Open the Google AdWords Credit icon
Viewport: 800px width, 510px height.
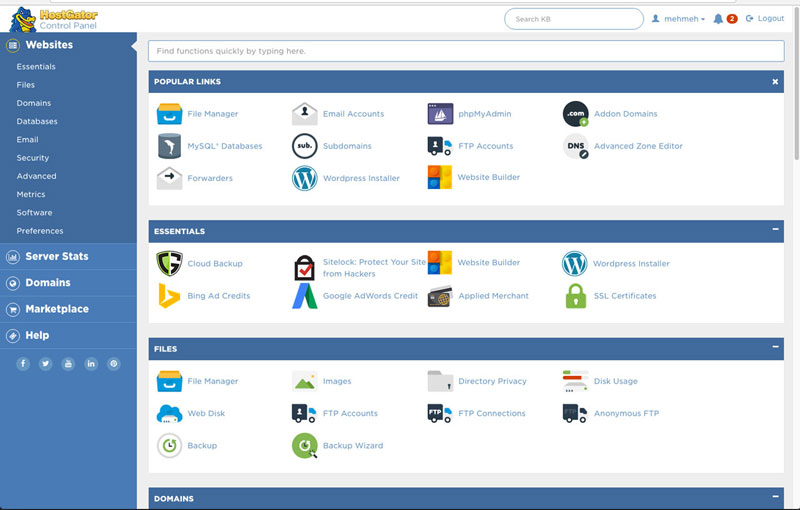pyautogui.click(x=305, y=296)
